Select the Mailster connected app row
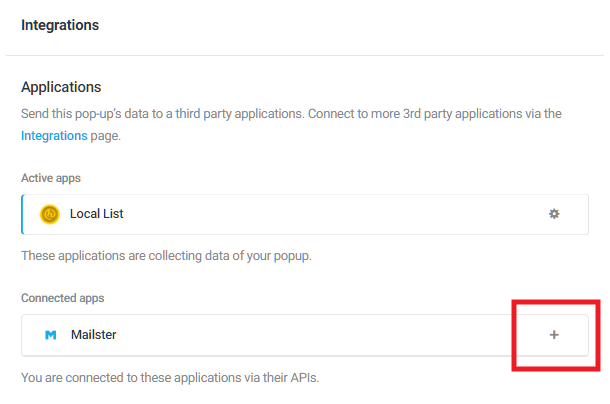Image resolution: width=610 pixels, height=404 pixels. point(305,335)
